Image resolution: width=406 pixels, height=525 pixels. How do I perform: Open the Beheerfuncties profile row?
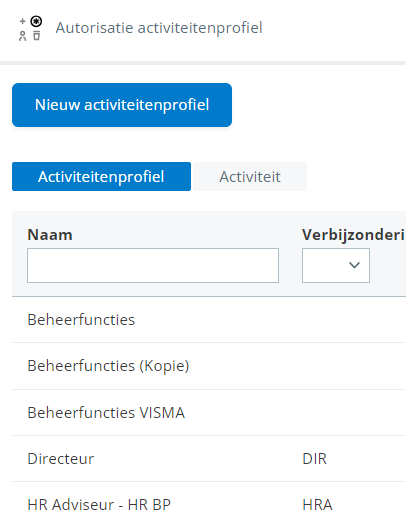(209, 320)
